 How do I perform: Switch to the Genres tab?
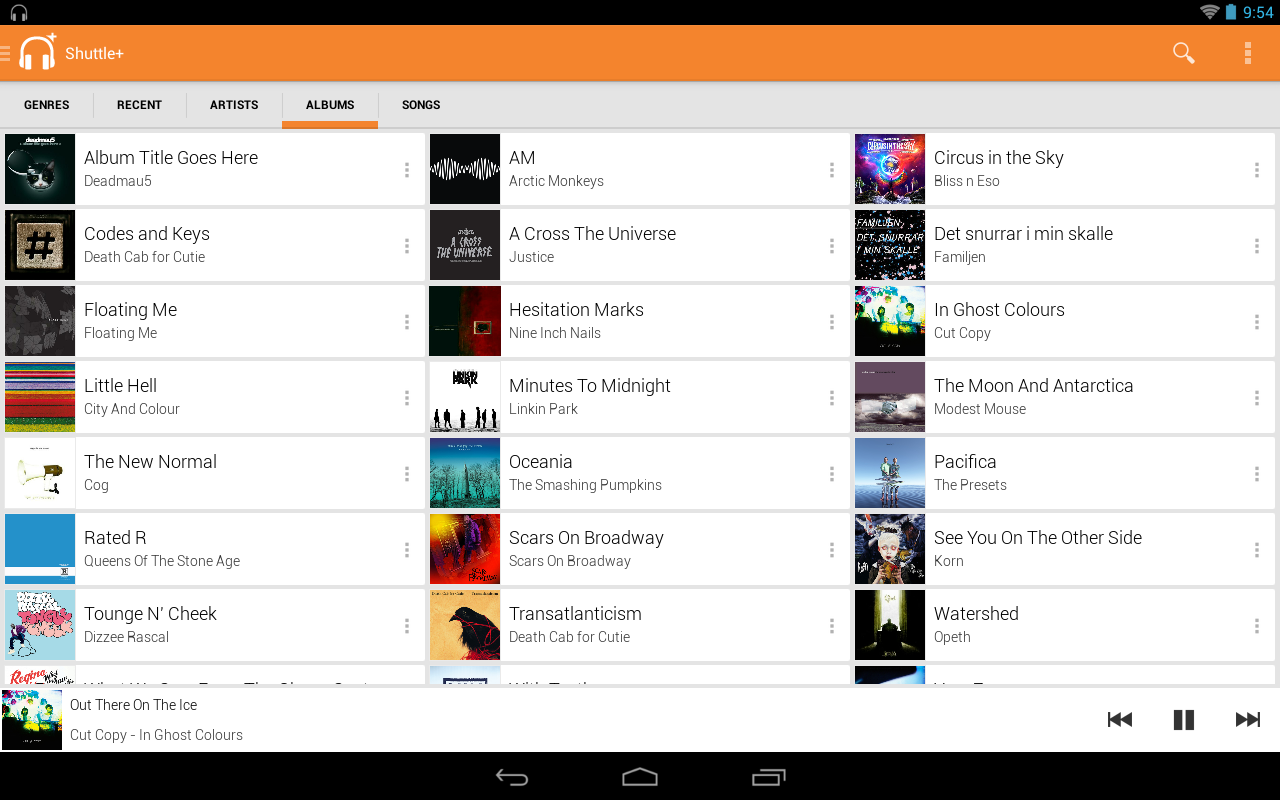(x=47, y=105)
